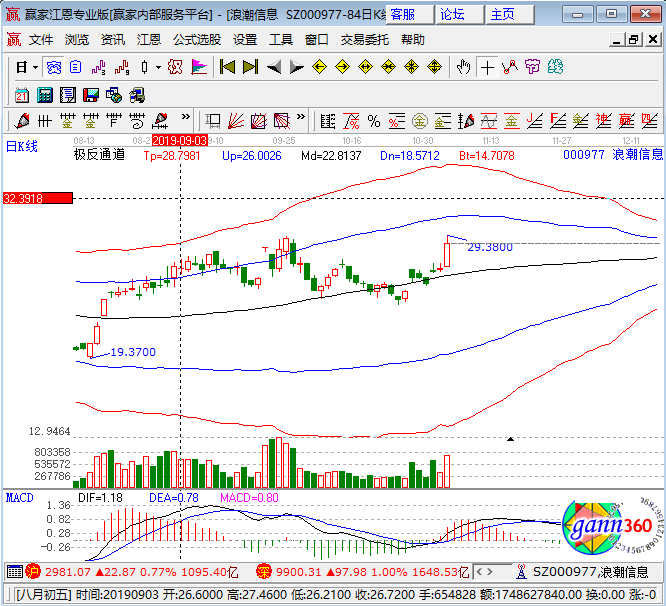Toggle the blue list document toolbar button
The image size is (666, 606).
76,67
